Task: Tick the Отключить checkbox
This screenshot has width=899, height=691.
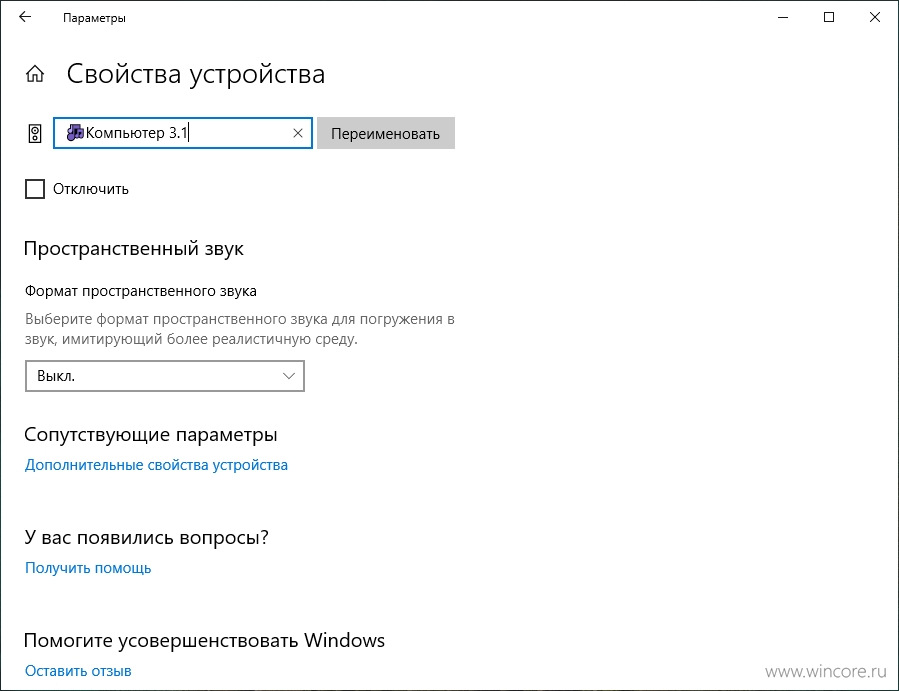Action: (35, 189)
